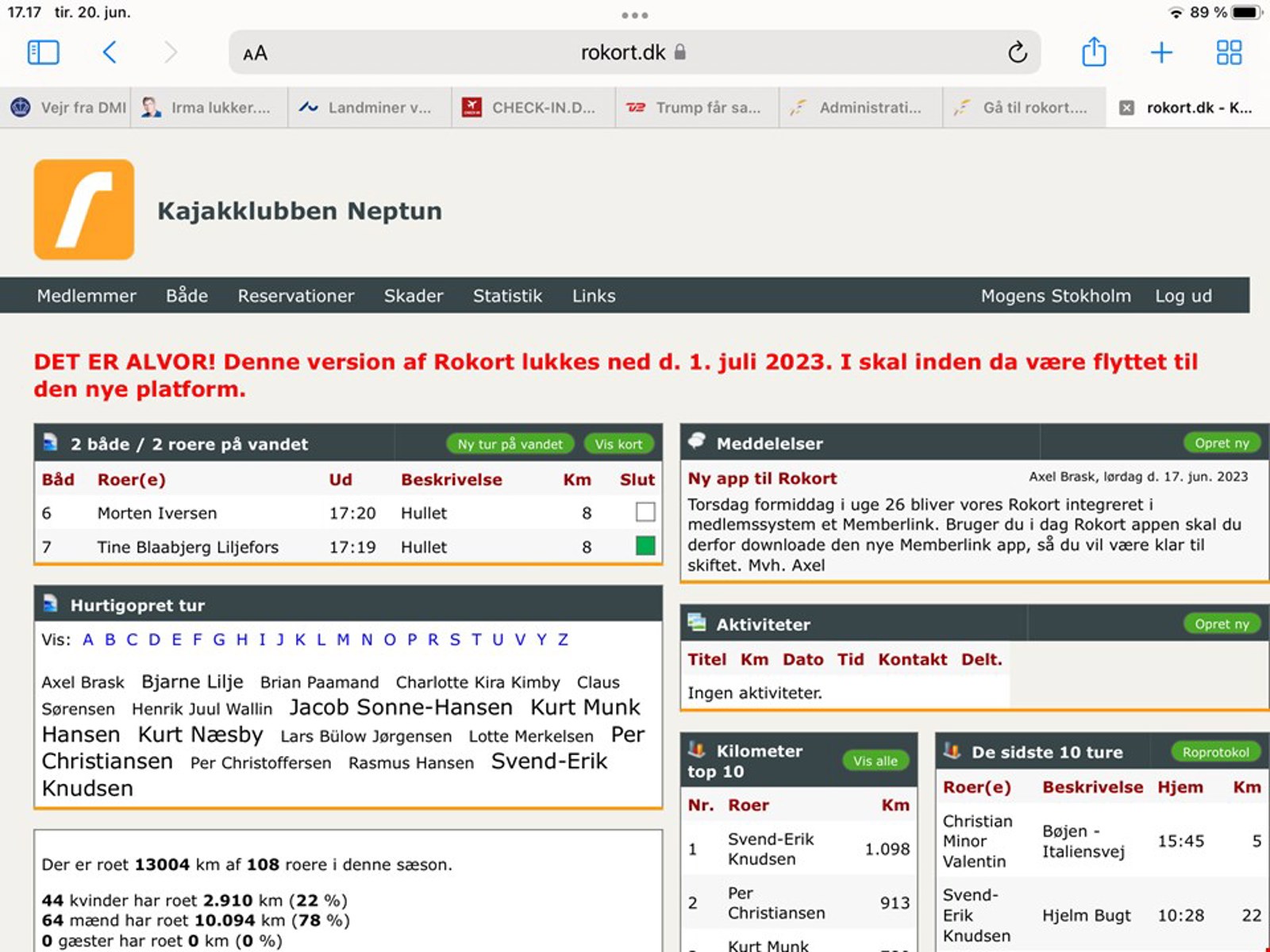Image resolution: width=1270 pixels, height=952 pixels.
Task: Open Roprotokol button
Action: click(x=1215, y=752)
